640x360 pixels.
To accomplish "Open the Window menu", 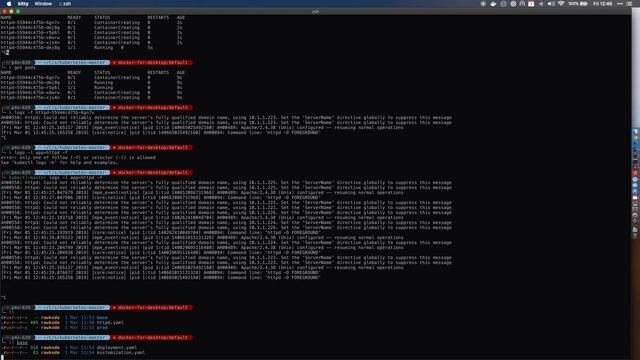I will (x=43, y=4).
